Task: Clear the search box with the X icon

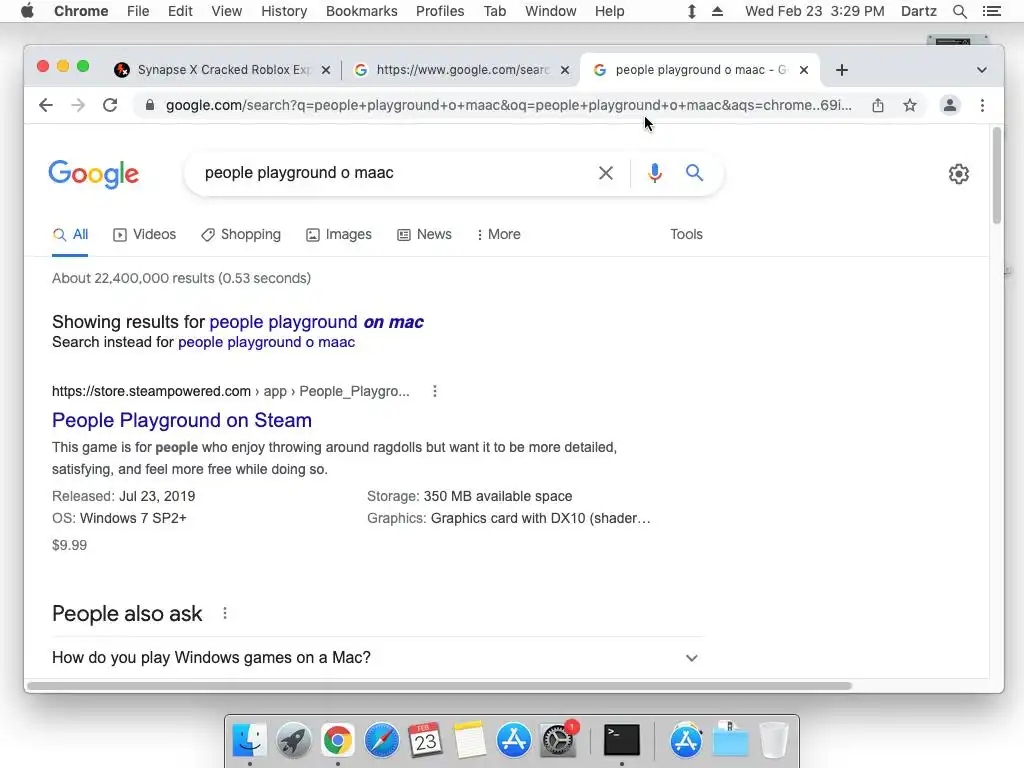Action: [606, 173]
